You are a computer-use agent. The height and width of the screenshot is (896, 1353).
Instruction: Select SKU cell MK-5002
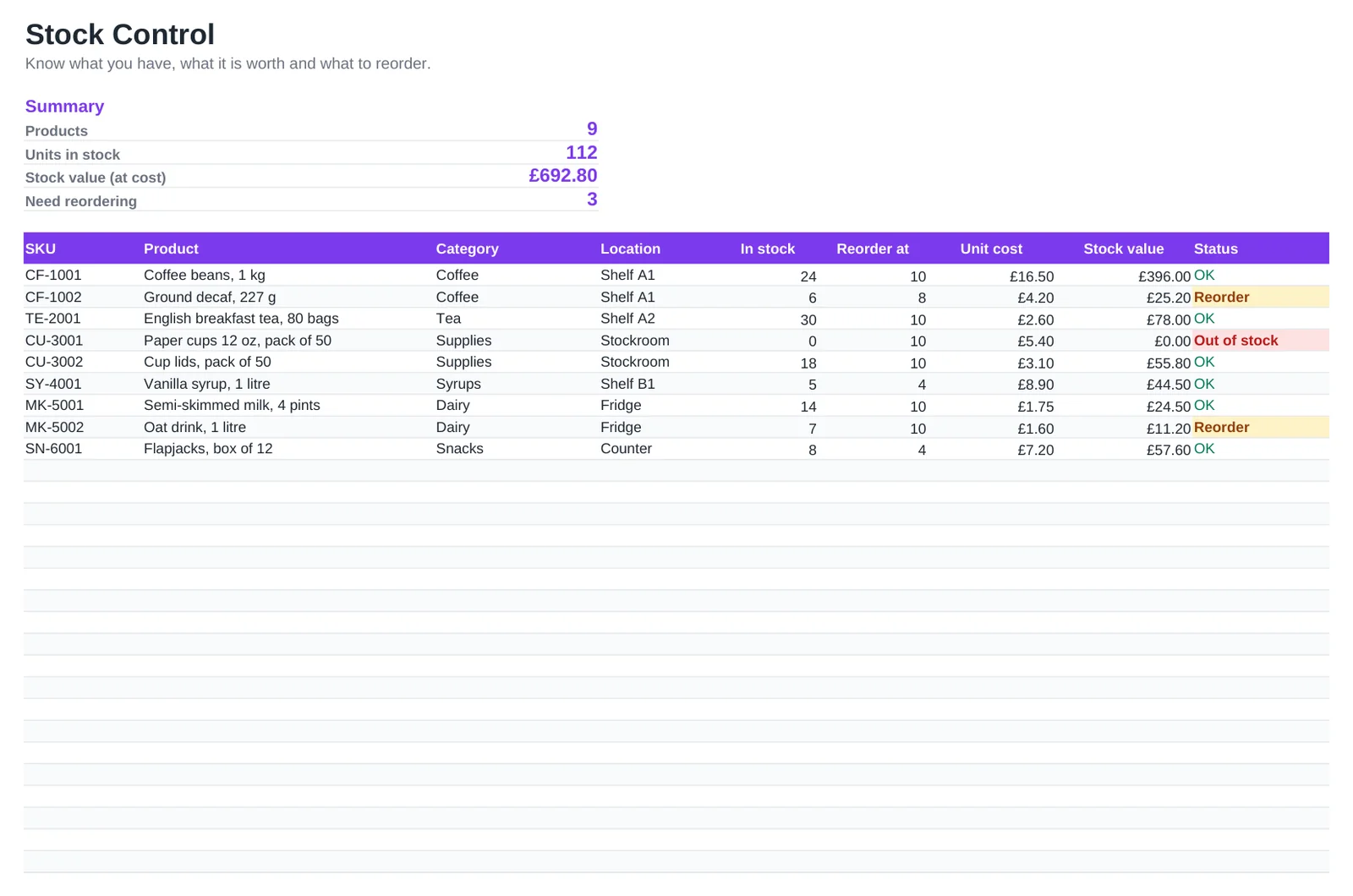(x=54, y=427)
